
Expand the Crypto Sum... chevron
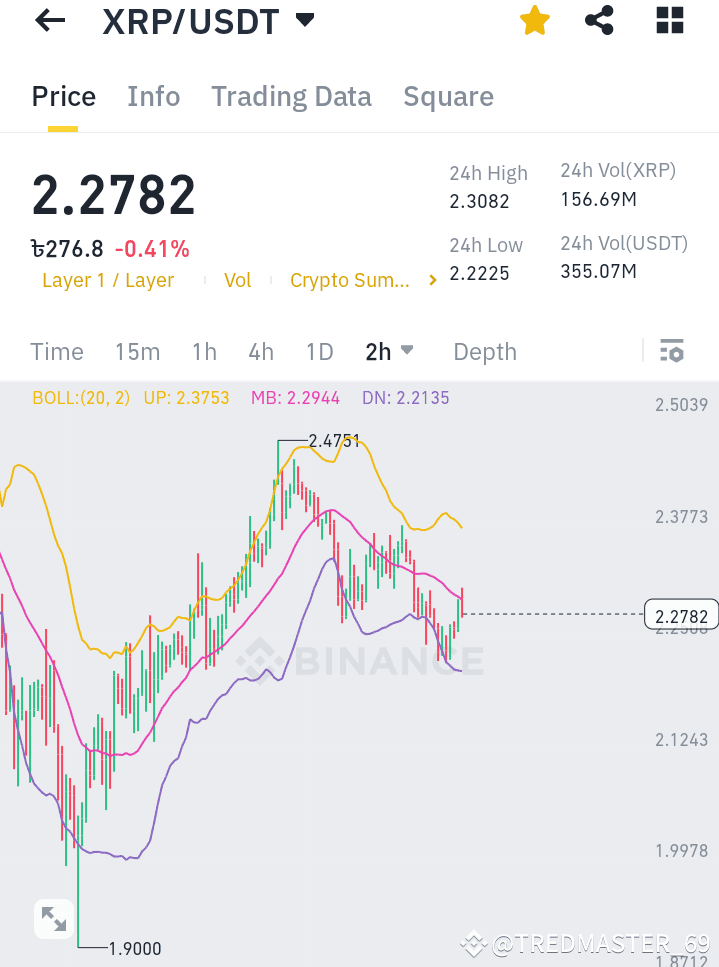pos(431,280)
